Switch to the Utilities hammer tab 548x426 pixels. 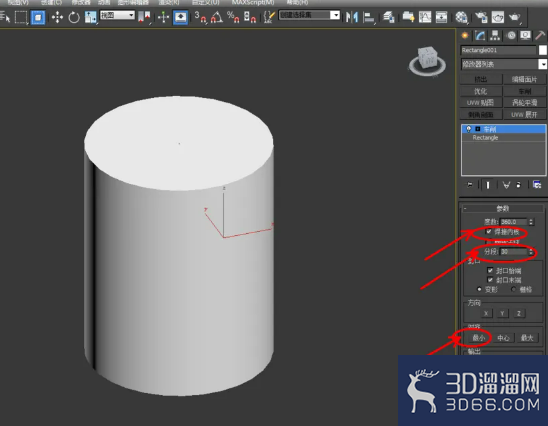[540, 35]
